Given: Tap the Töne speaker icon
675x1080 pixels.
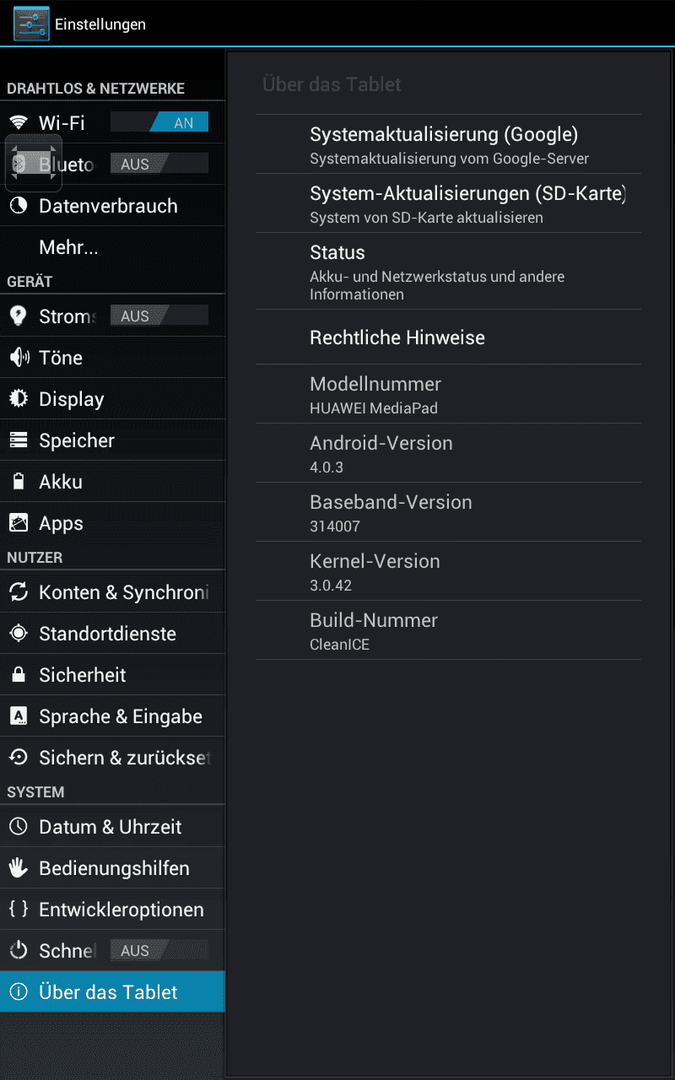Looking at the screenshot, I should point(19,357).
